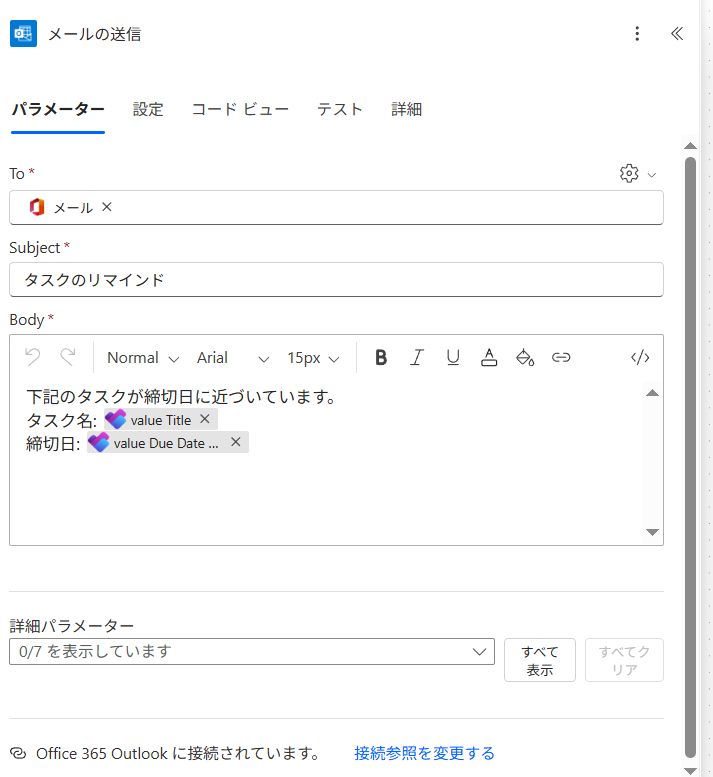The width and height of the screenshot is (713, 777).
Task: Click the 接続参照を変更する link
Action: (x=425, y=753)
